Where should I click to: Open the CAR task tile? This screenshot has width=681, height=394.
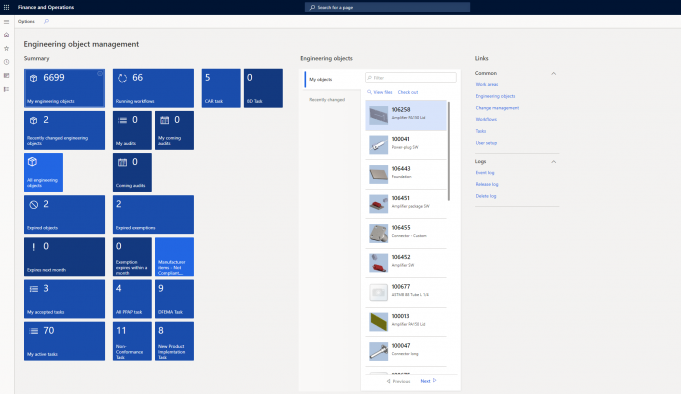pyautogui.click(x=221, y=88)
